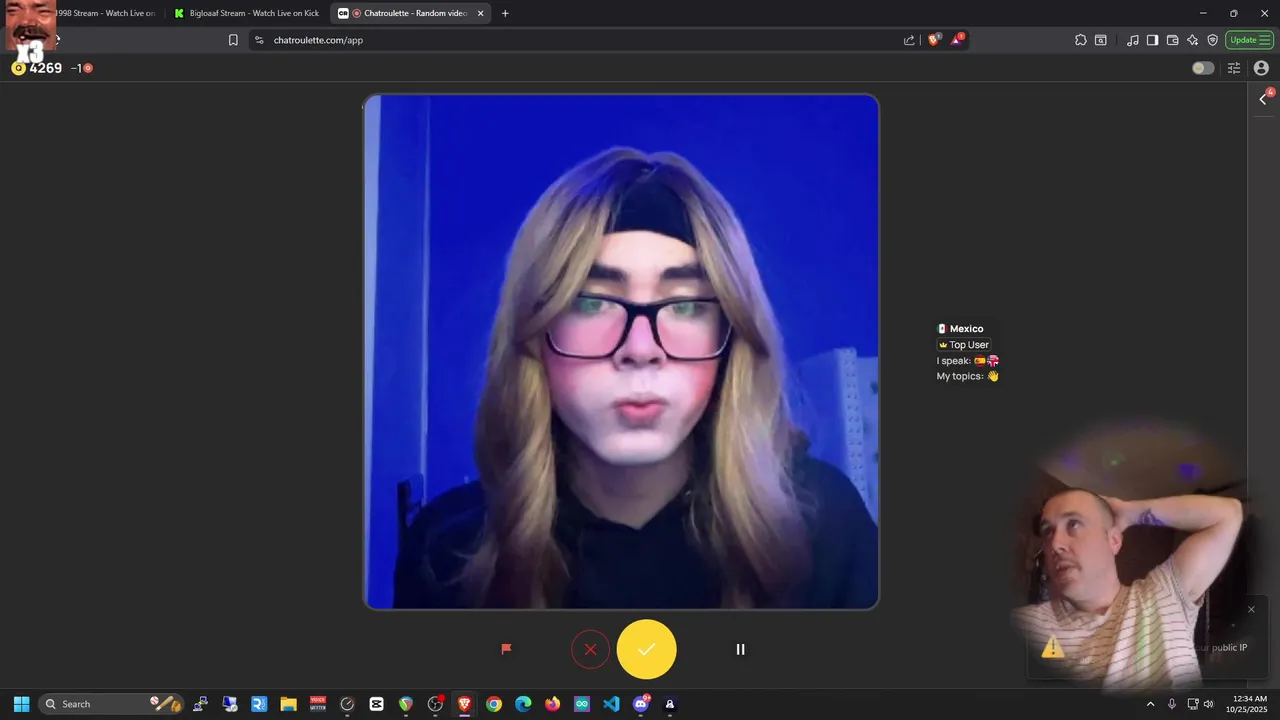Screen dimensions: 1280x720
Task: Pause the Chatroulette session
Action: coord(740,649)
